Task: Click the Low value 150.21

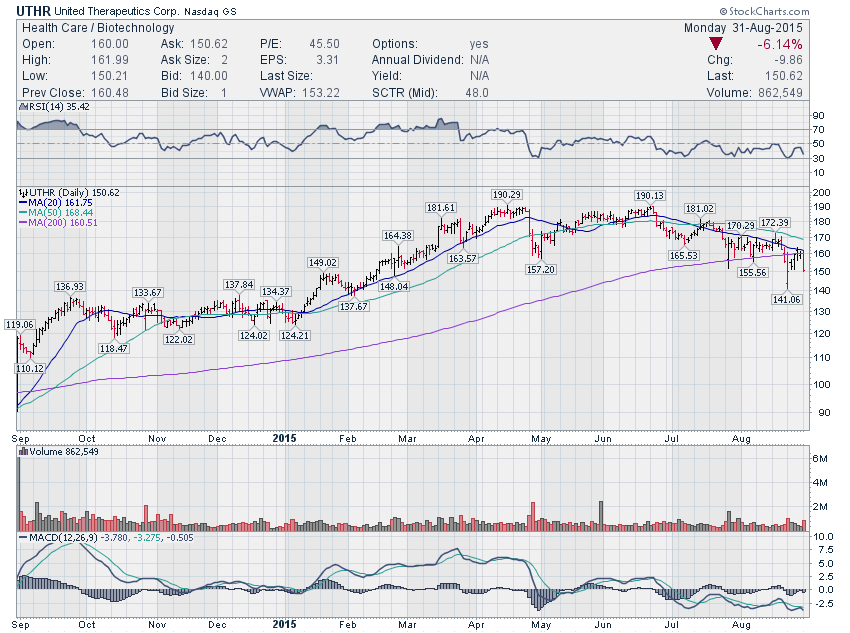Action: [x=110, y=76]
